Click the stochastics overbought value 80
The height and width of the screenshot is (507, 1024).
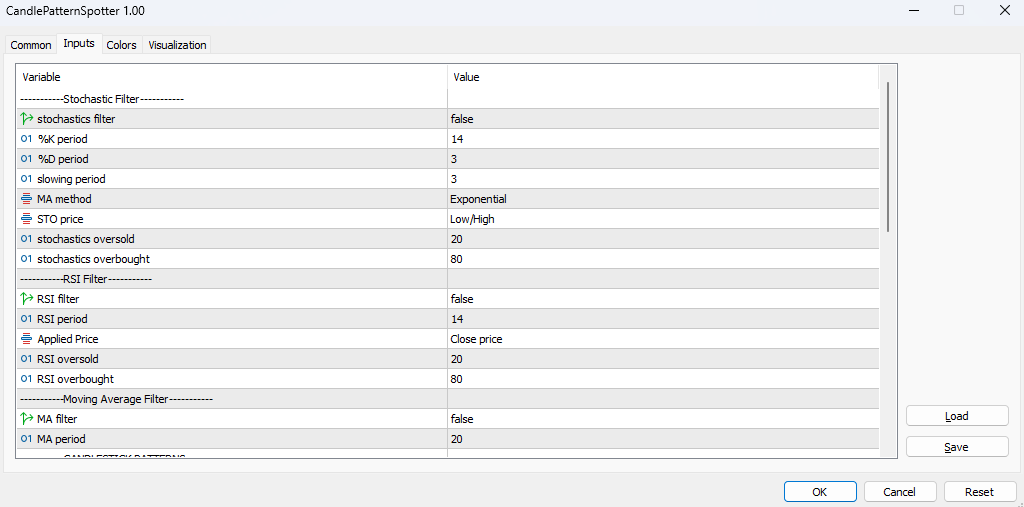[x=662, y=259]
